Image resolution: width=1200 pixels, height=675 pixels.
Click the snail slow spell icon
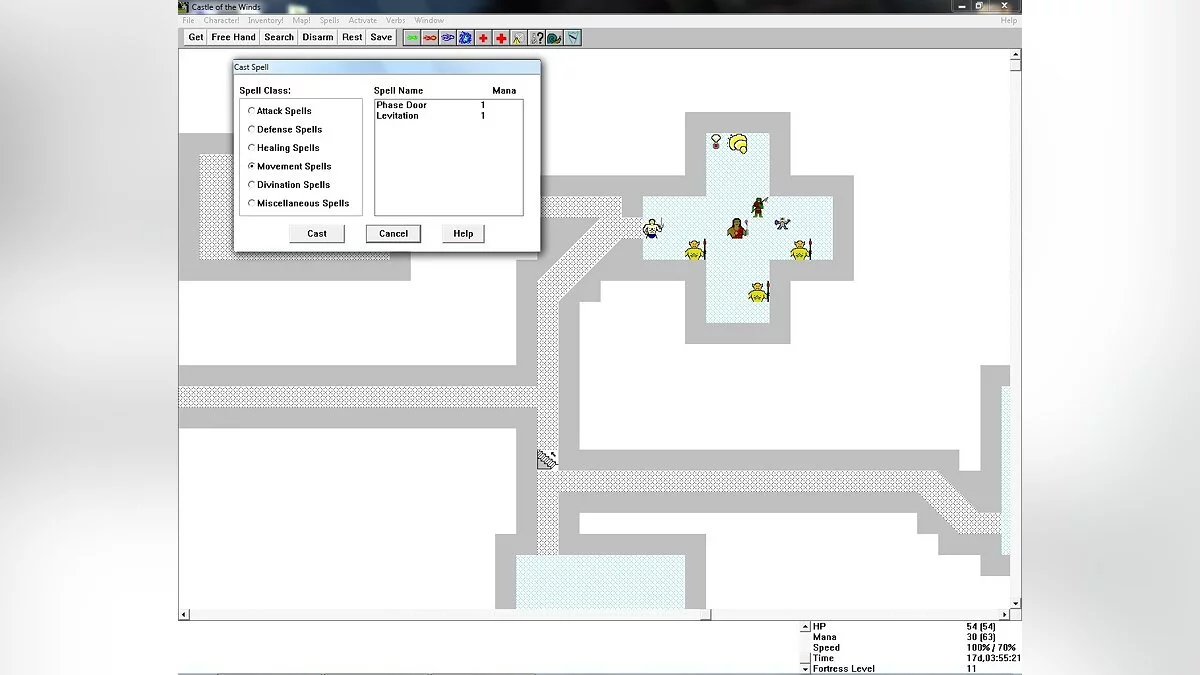coord(554,38)
